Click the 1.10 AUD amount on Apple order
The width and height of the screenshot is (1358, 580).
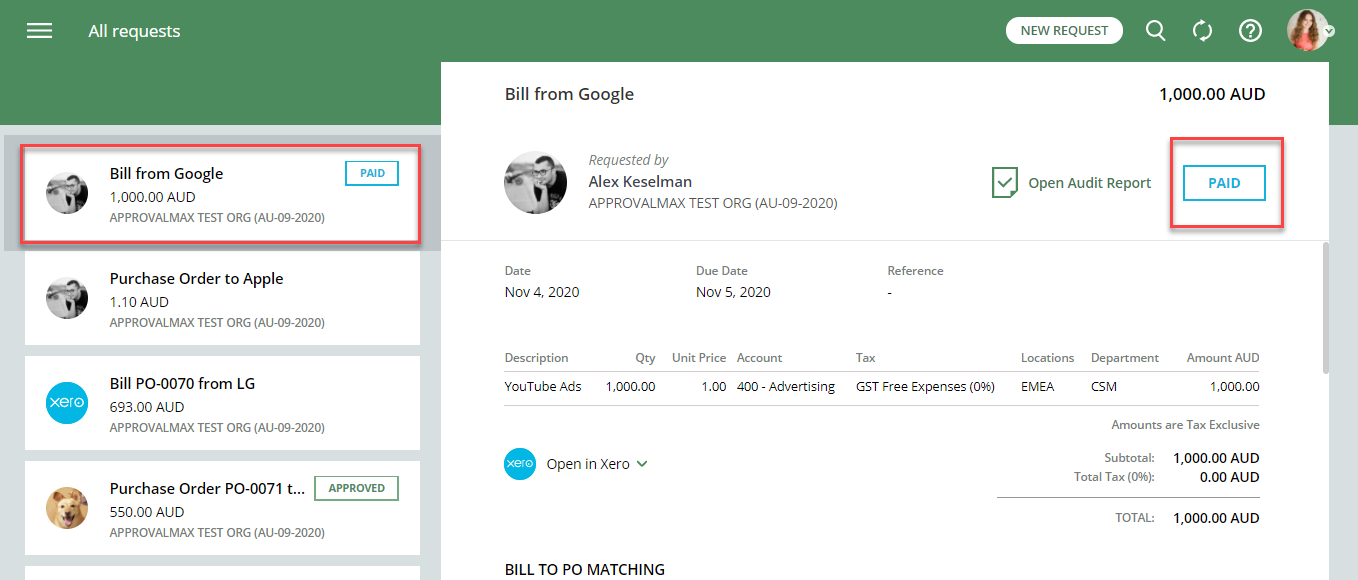click(139, 302)
